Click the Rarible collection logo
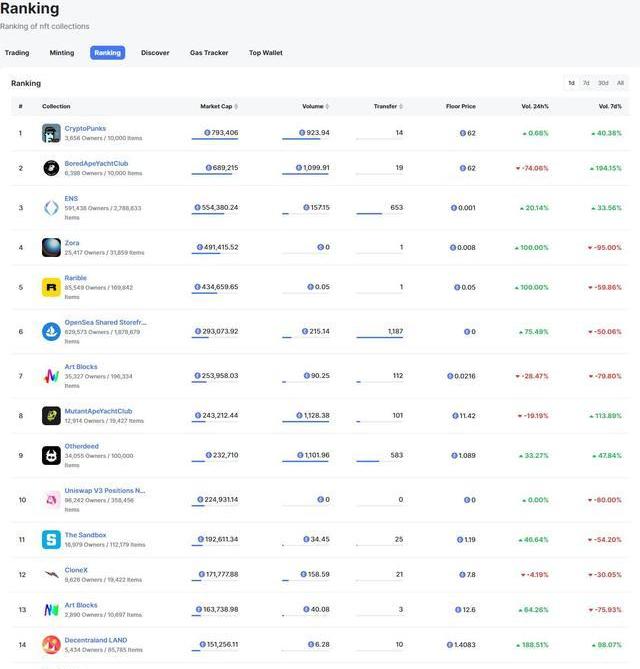 [x=51, y=287]
